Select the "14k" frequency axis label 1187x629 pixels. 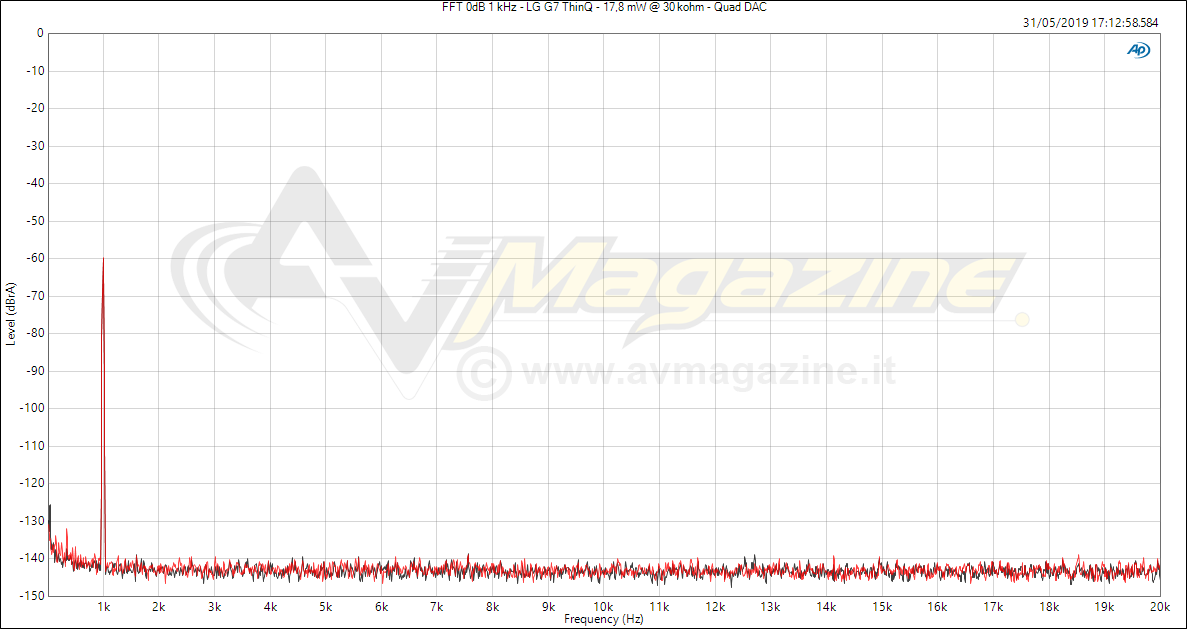[826, 607]
